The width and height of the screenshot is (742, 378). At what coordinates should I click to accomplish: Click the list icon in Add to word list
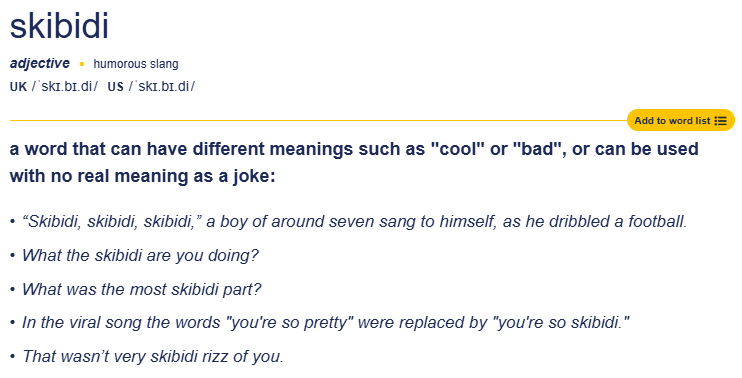click(720, 121)
